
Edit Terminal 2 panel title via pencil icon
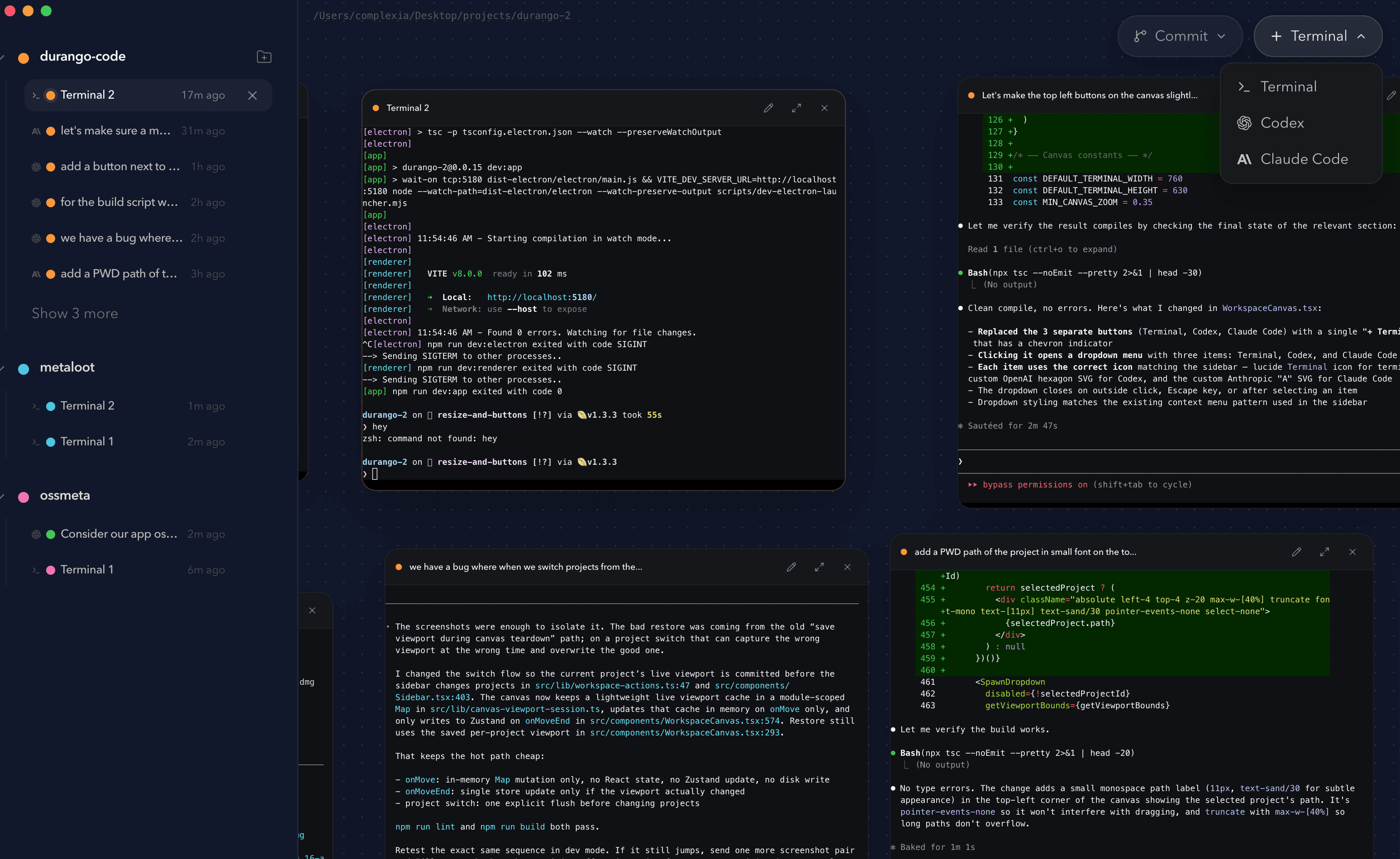click(x=769, y=108)
